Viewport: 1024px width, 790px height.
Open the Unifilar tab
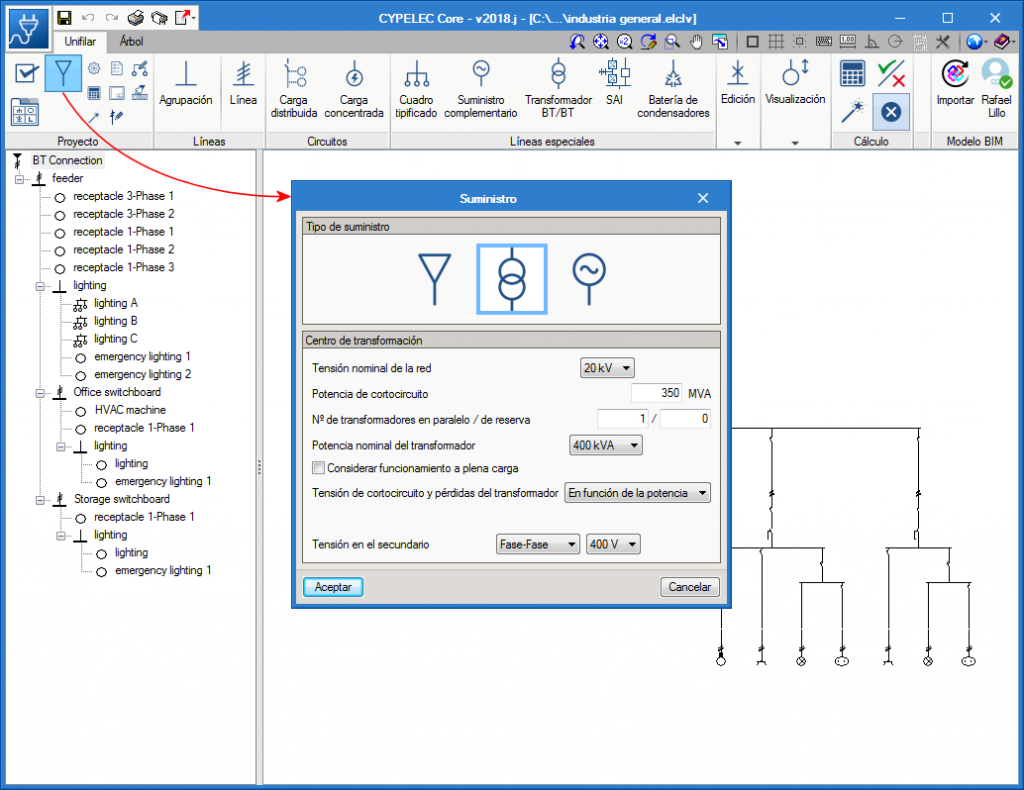click(x=80, y=42)
